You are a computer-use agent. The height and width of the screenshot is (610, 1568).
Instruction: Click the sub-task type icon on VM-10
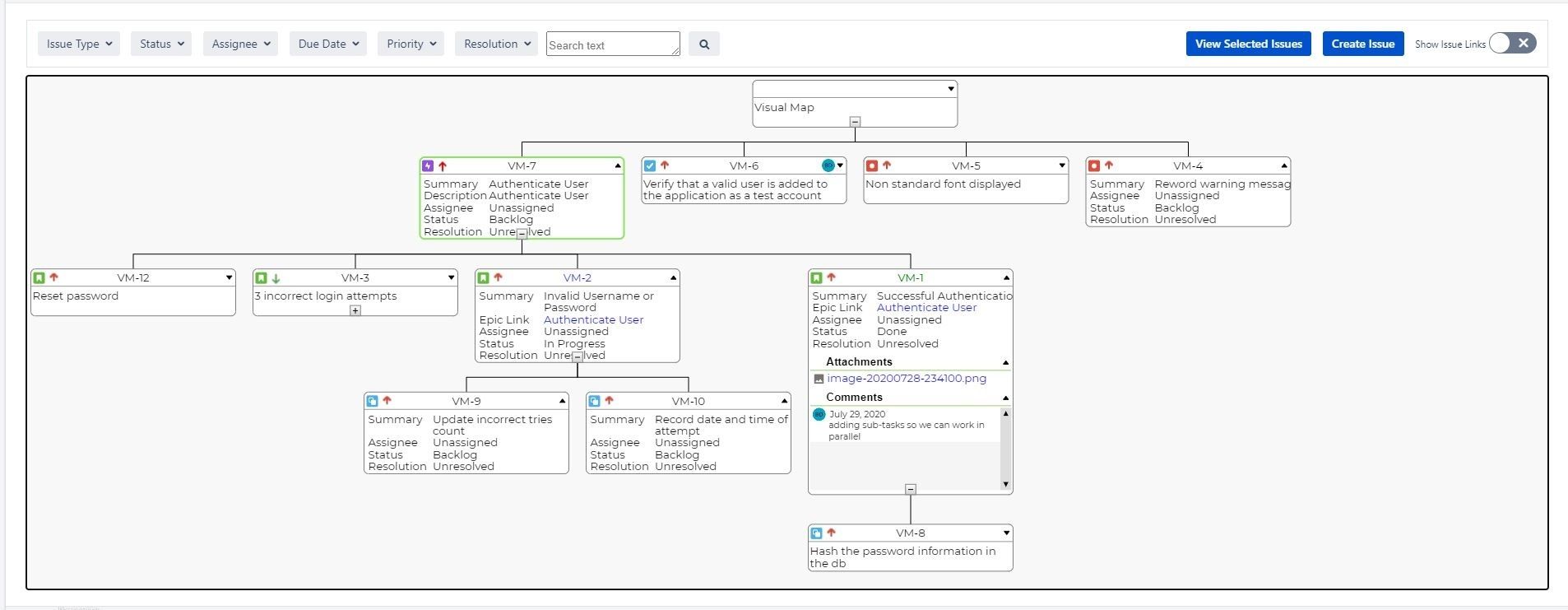coord(594,402)
